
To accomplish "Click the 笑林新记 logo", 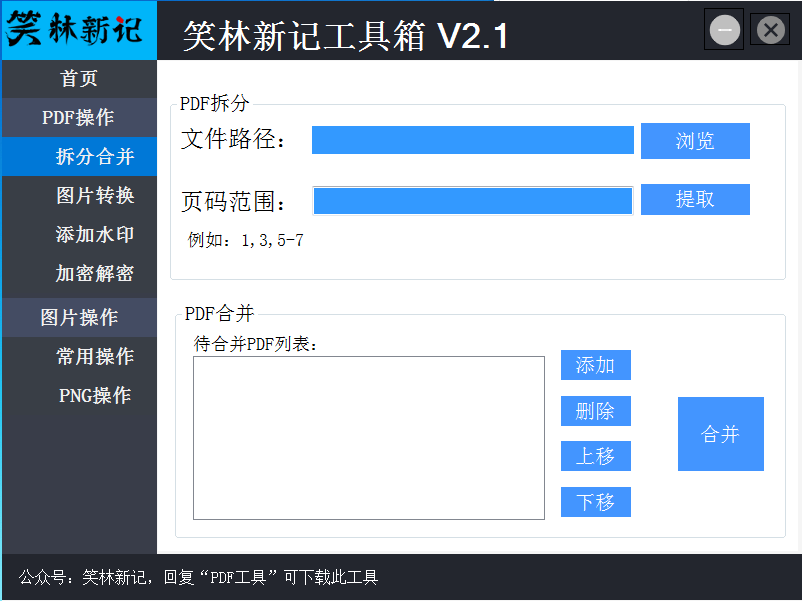I will [79, 30].
